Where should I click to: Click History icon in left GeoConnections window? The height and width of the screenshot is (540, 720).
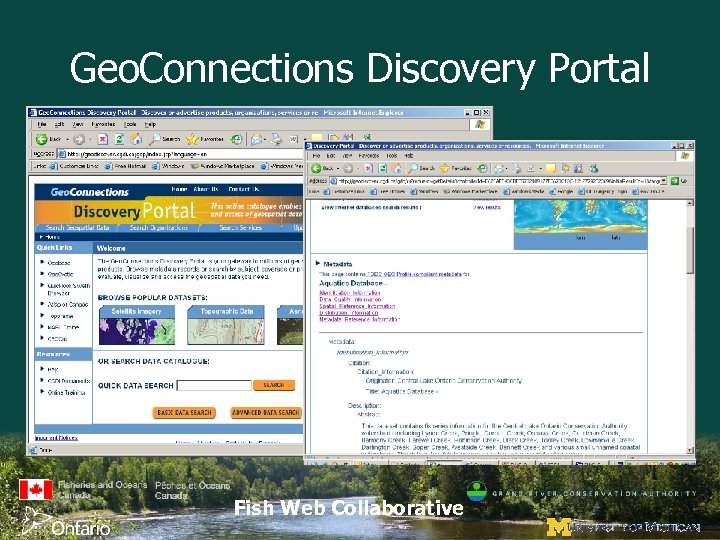coord(236,139)
